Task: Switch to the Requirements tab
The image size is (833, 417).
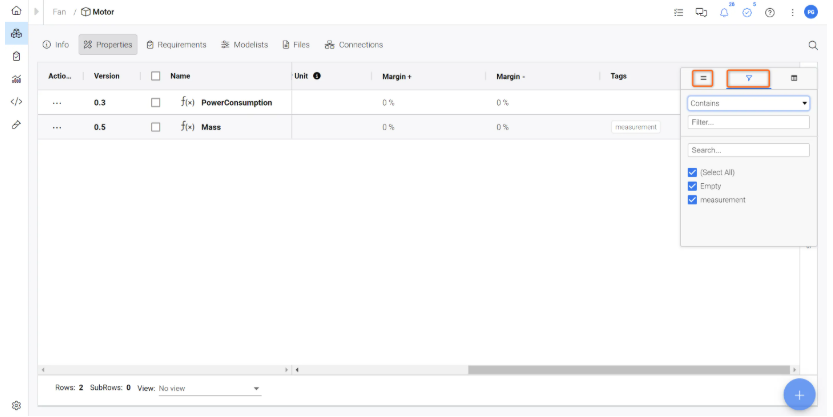Action: (x=176, y=45)
